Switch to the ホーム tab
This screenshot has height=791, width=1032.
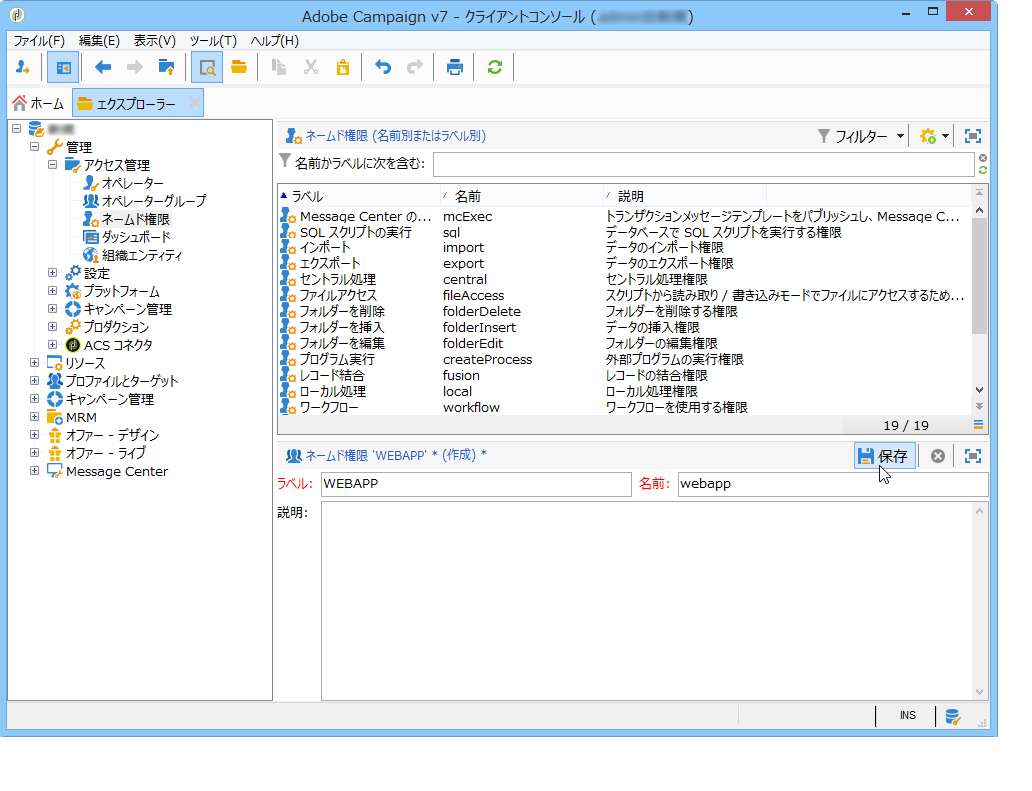pos(38,103)
